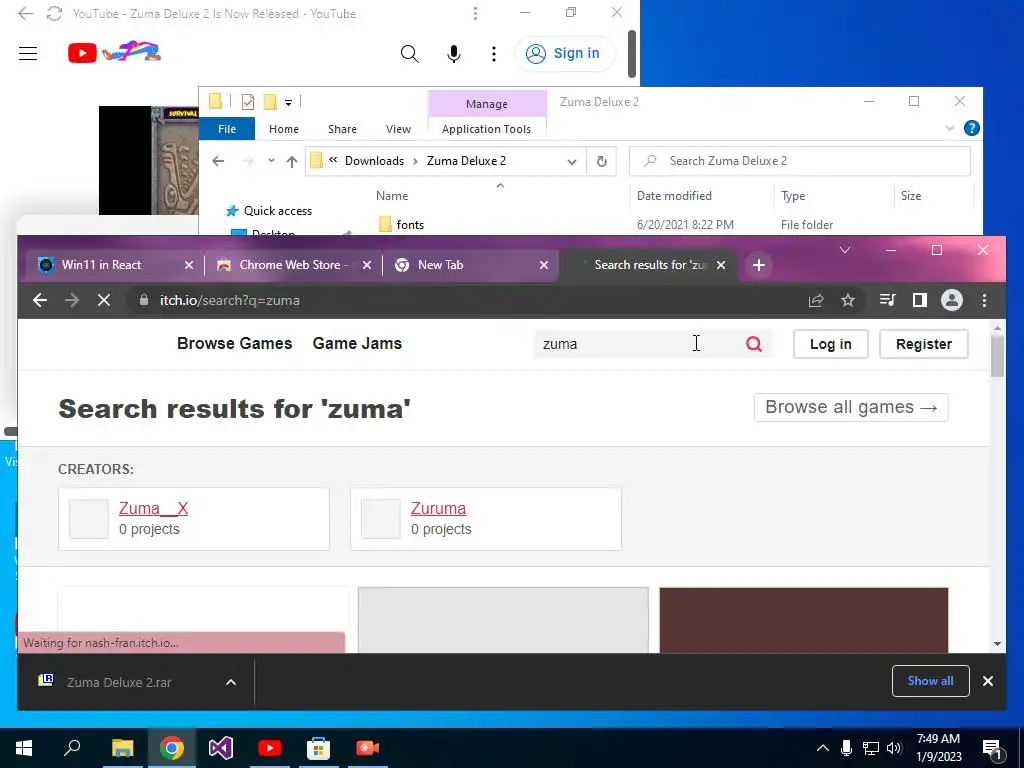Image resolution: width=1024 pixels, height=768 pixels.
Task: Open the Chrome profile avatar
Action: pos(952,300)
